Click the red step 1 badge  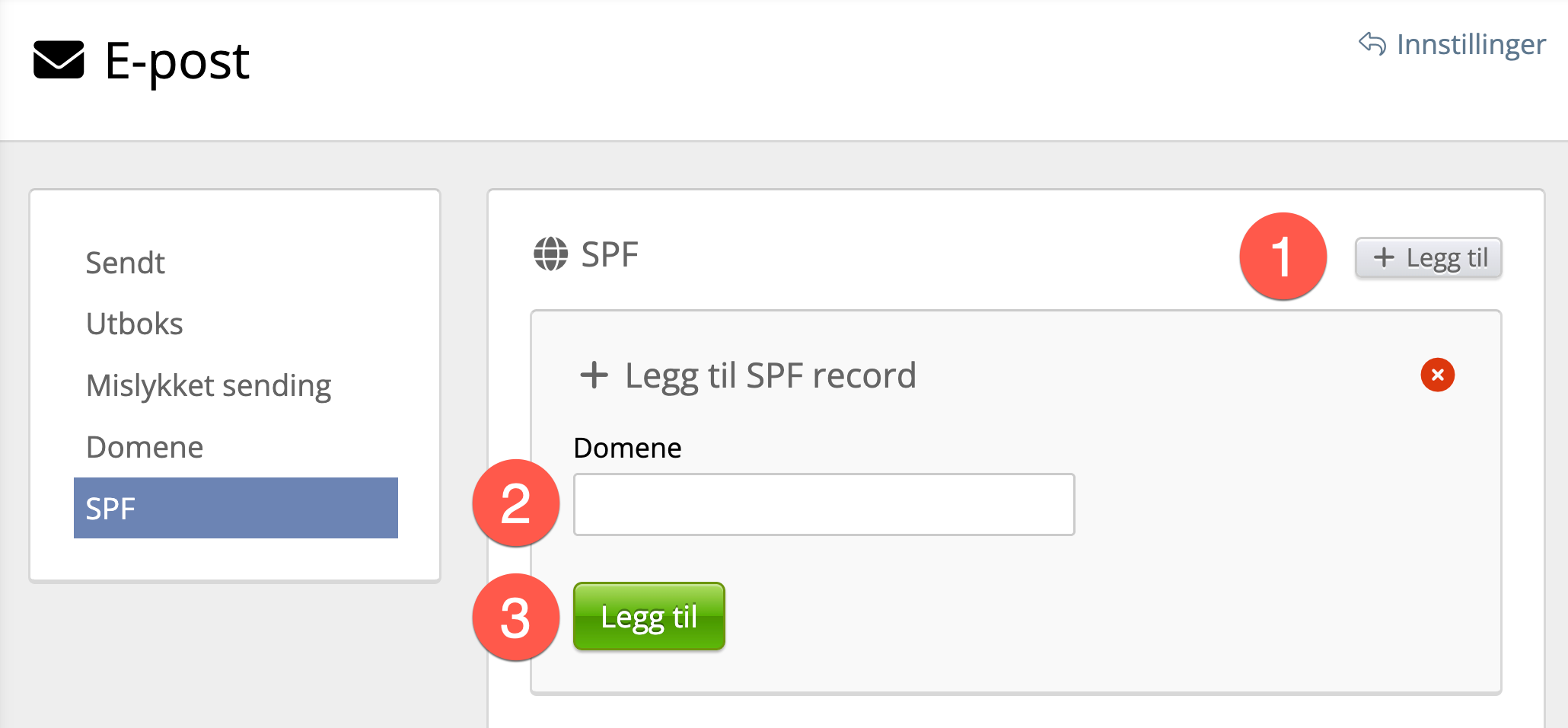(x=1283, y=257)
